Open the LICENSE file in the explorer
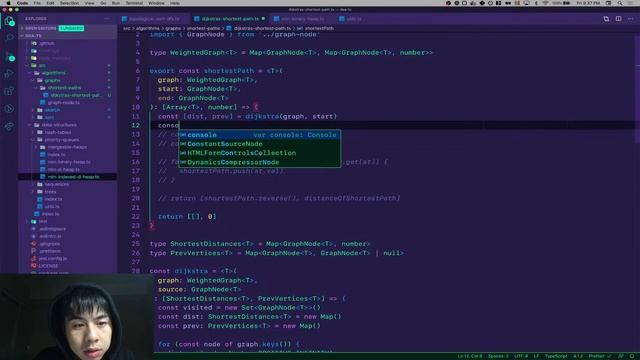The width and height of the screenshot is (640, 360). click(x=67, y=266)
